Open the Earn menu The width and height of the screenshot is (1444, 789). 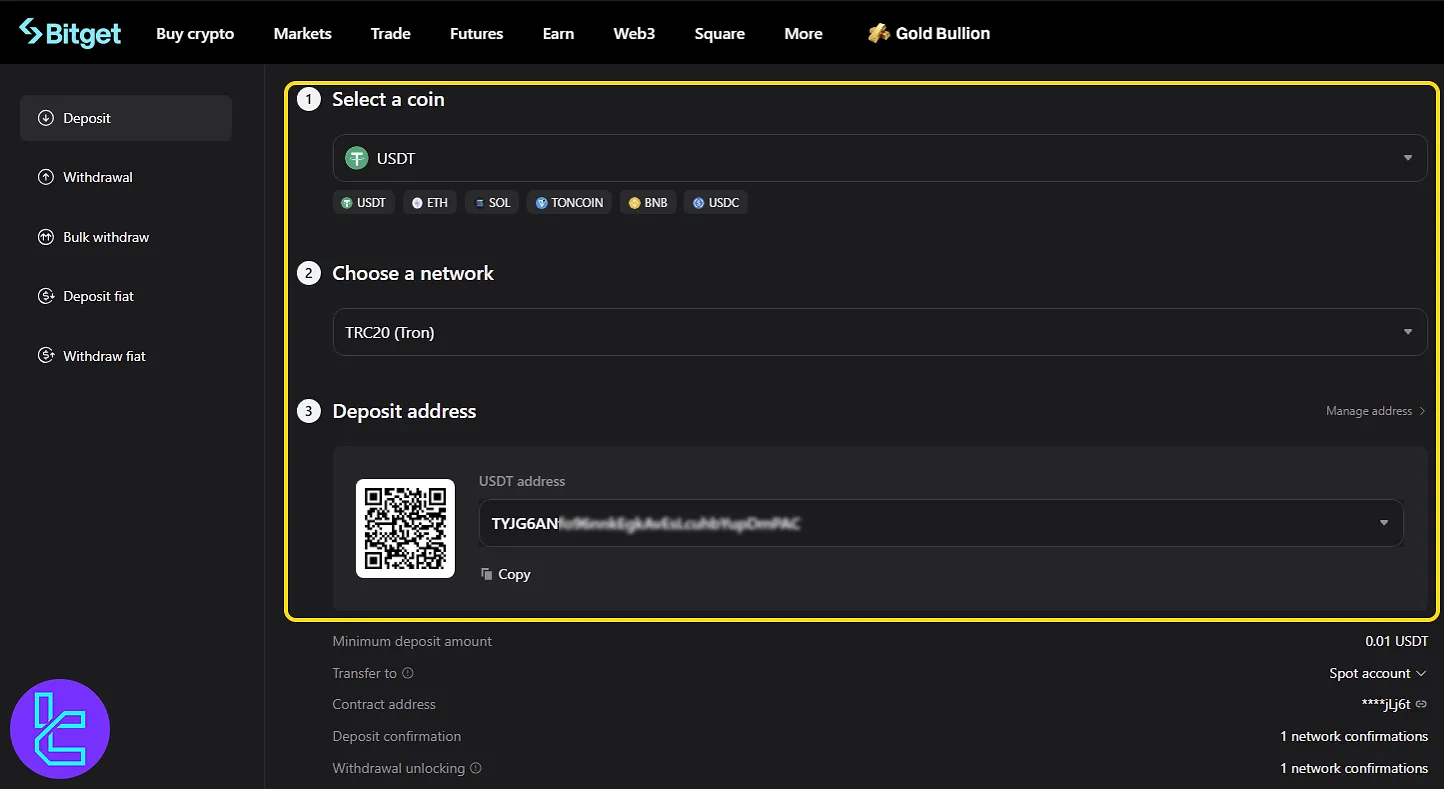point(558,33)
